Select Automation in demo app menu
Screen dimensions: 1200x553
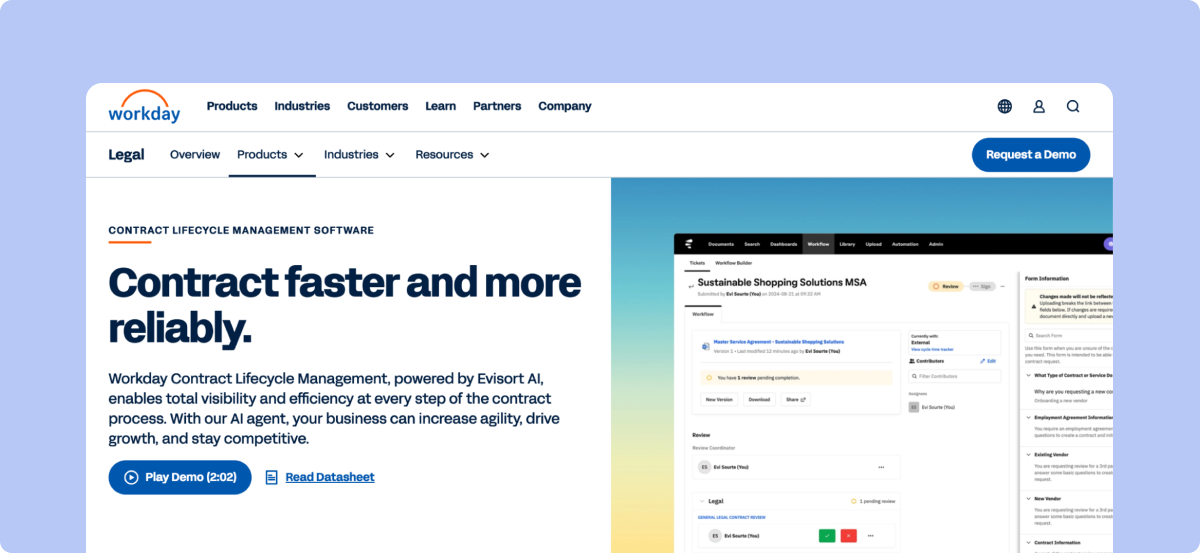point(905,244)
